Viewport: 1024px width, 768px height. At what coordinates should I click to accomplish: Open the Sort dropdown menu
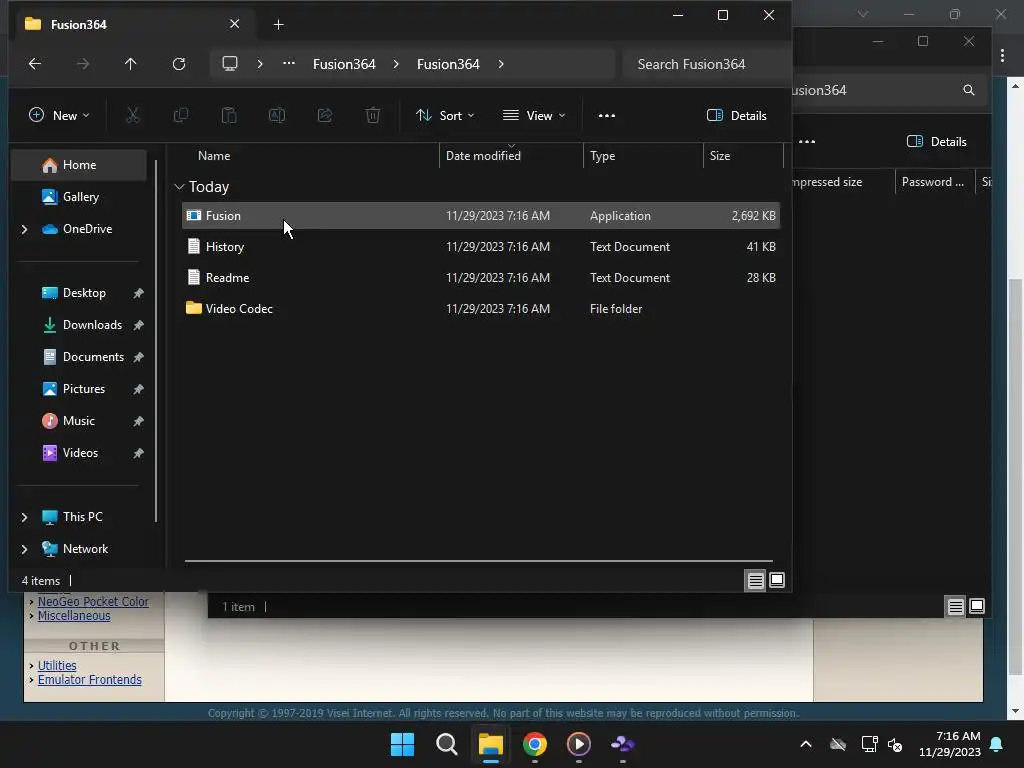tap(445, 116)
